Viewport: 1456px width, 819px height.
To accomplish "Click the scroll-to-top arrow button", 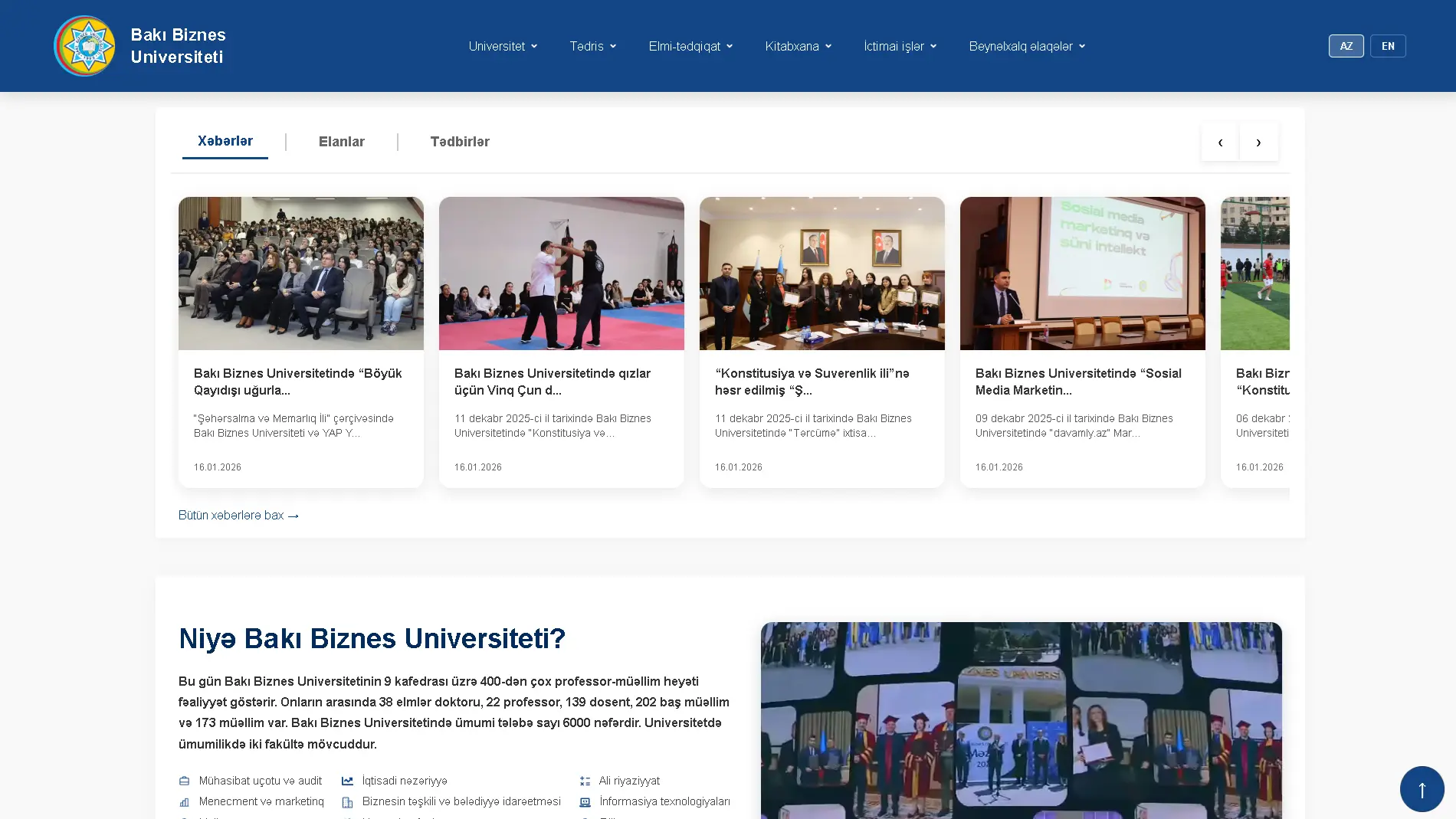I will (1422, 788).
